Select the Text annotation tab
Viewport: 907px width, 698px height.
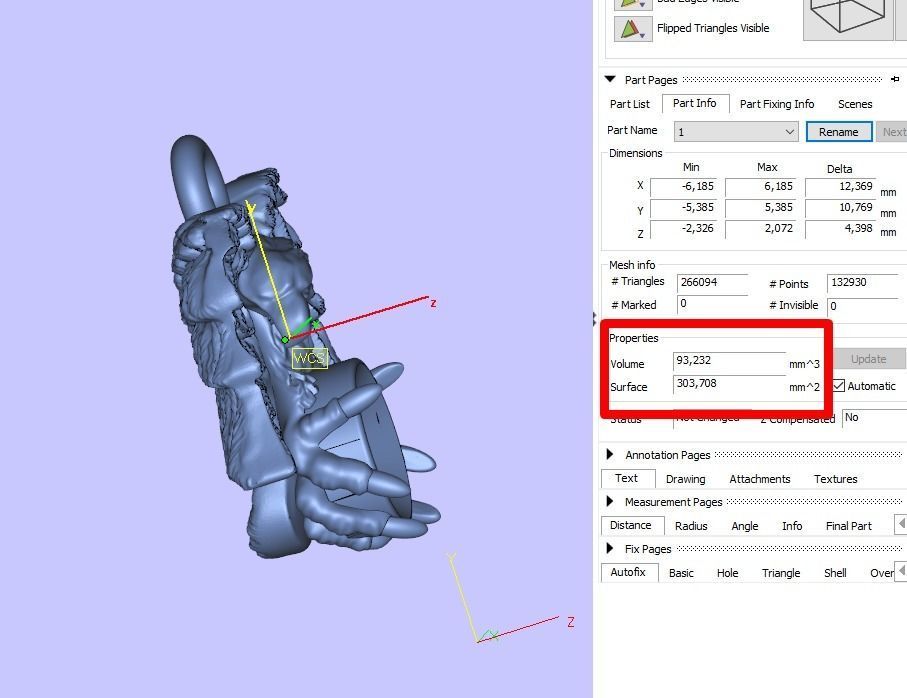tap(627, 478)
